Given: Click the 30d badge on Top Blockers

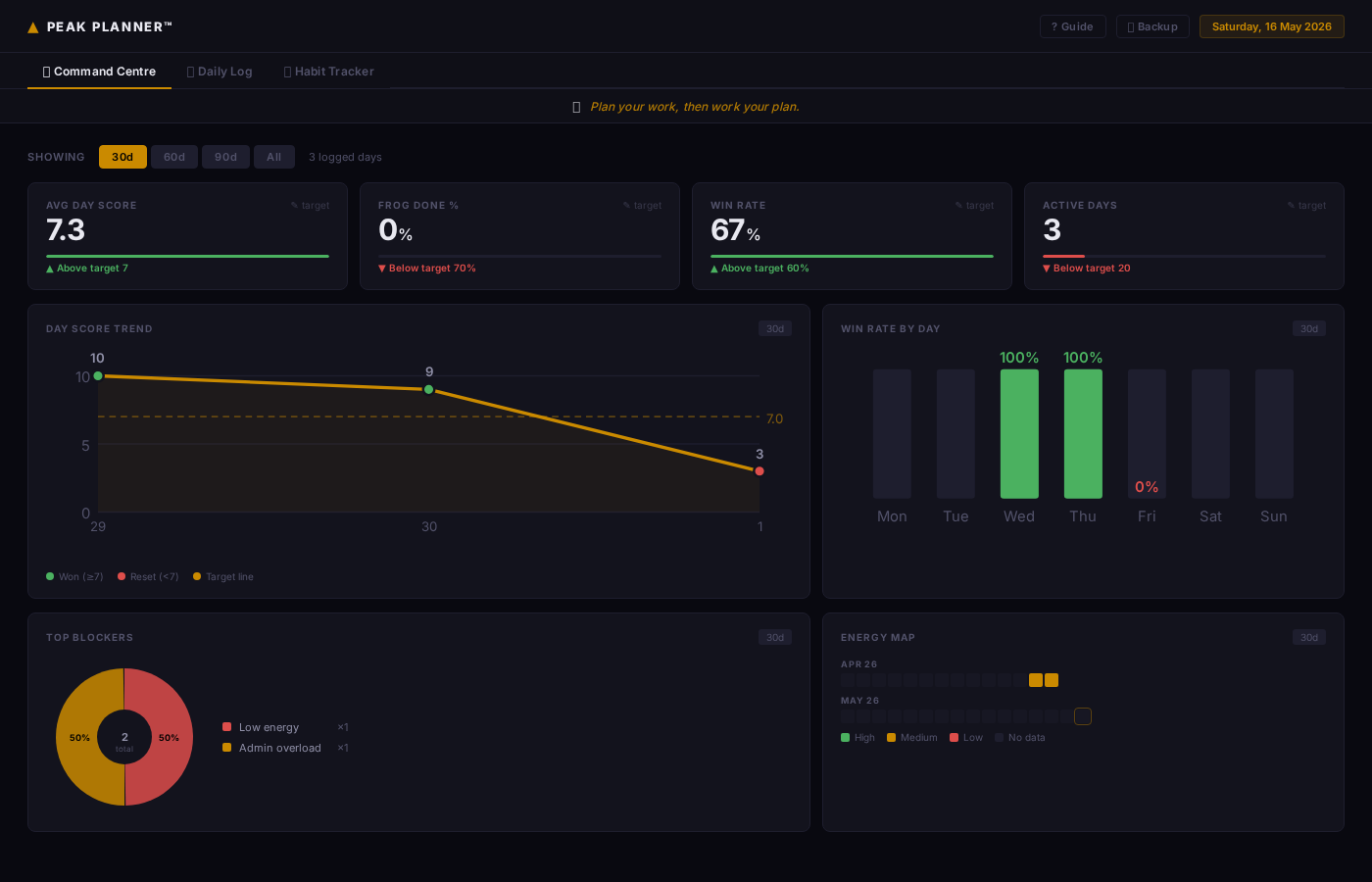Looking at the screenshot, I should click(x=775, y=637).
